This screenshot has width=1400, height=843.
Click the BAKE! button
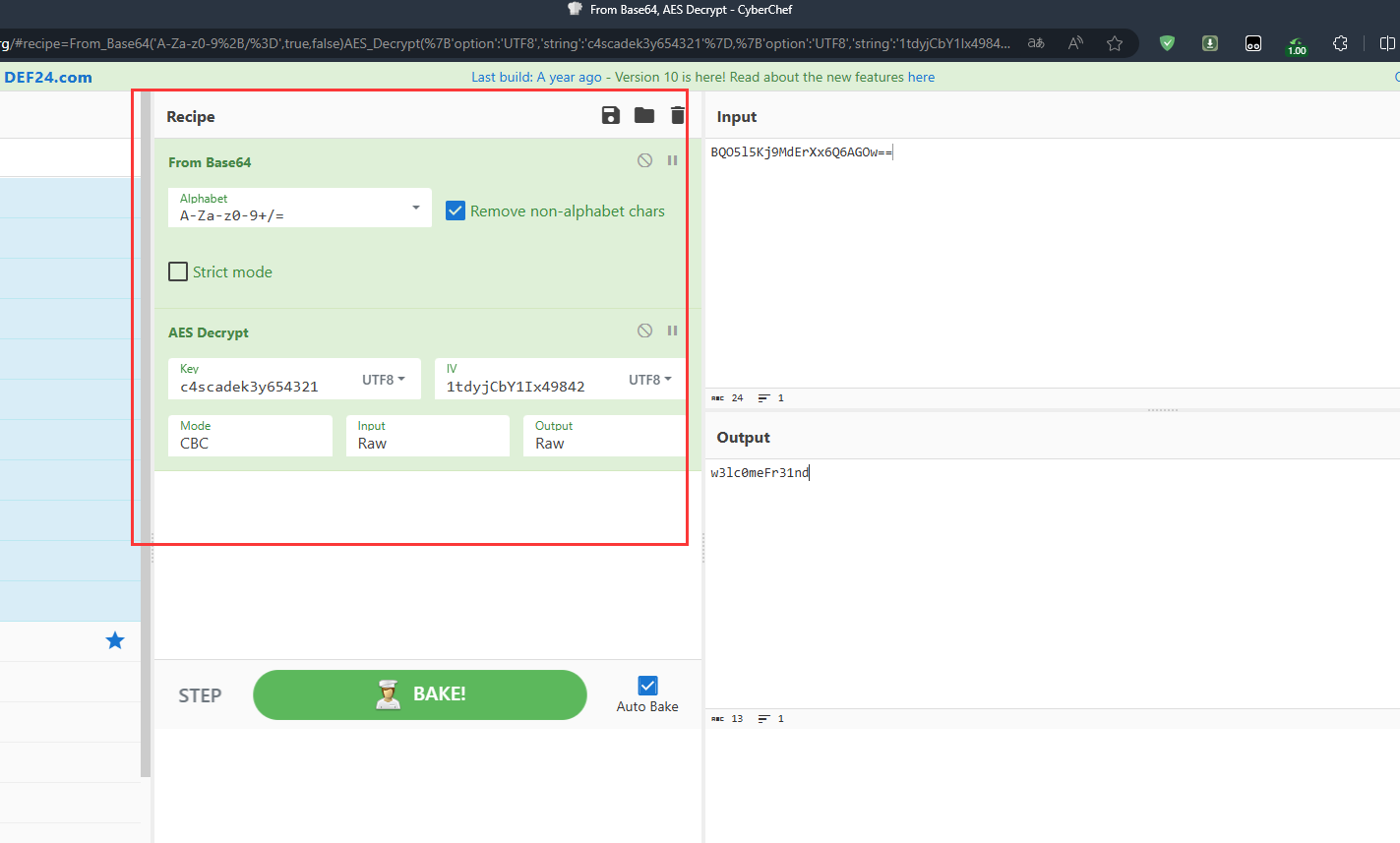pos(420,694)
